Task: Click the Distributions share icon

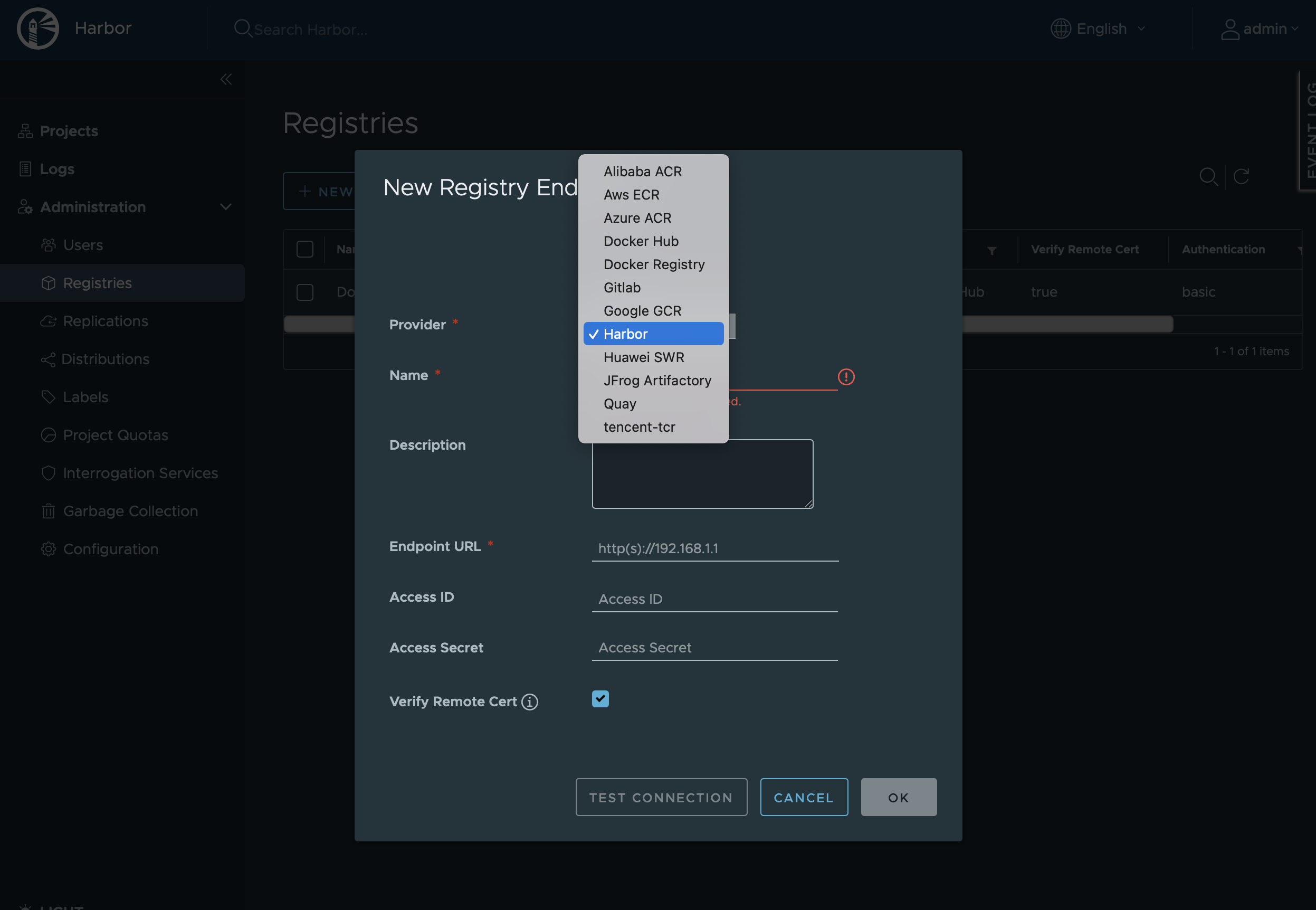Action: pyautogui.click(x=49, y=359)
